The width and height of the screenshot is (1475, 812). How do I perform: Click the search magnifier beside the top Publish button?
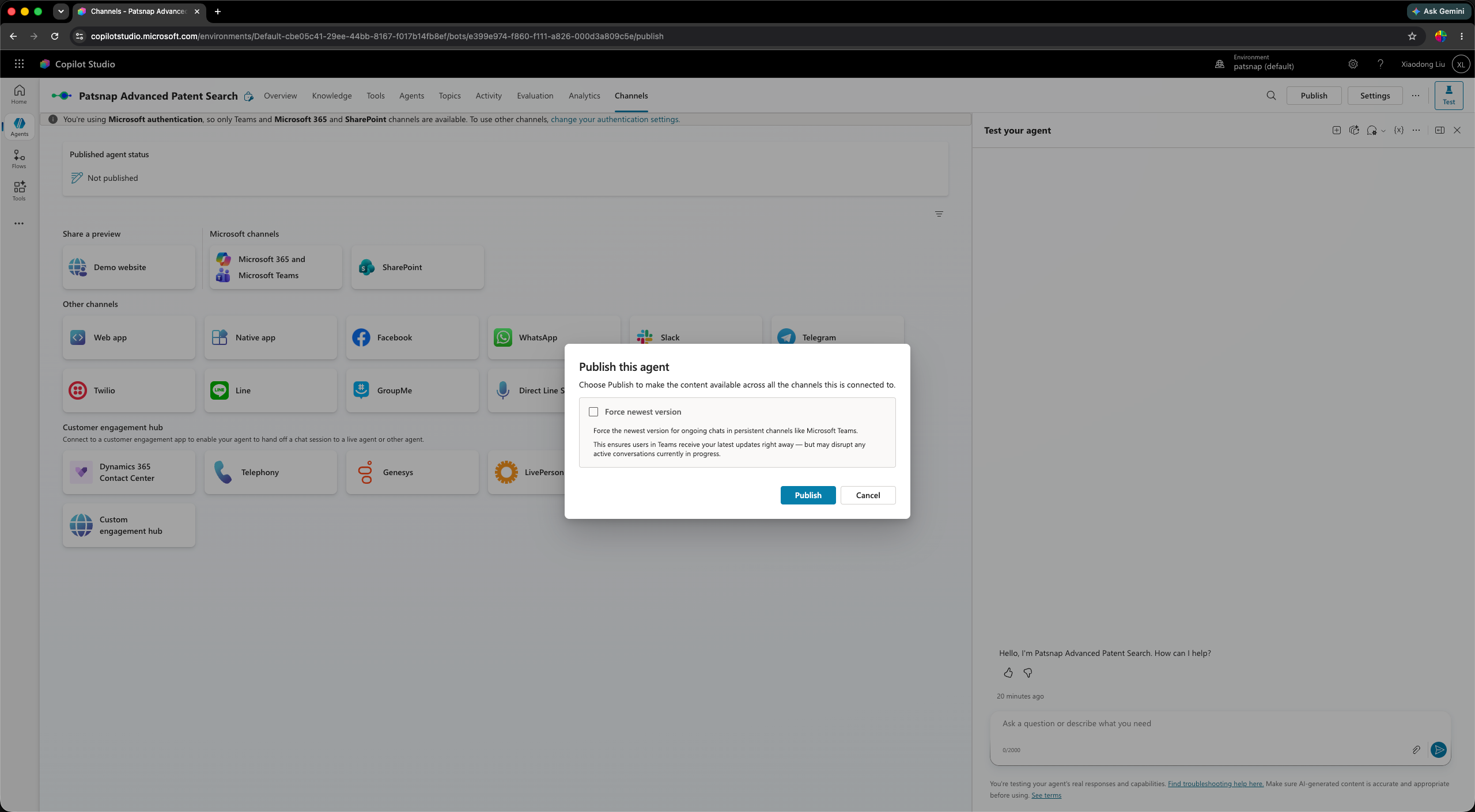[1271, 96]
